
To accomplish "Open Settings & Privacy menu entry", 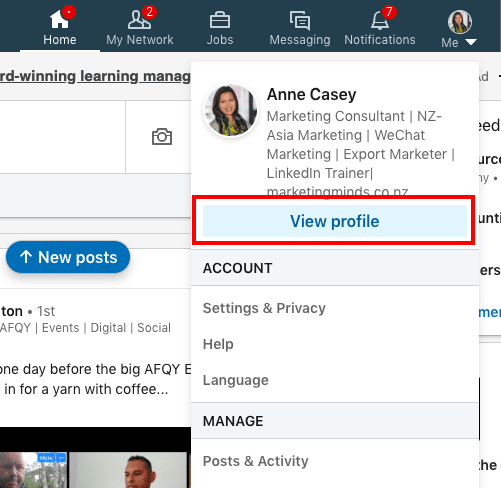I will pos(264,308).
